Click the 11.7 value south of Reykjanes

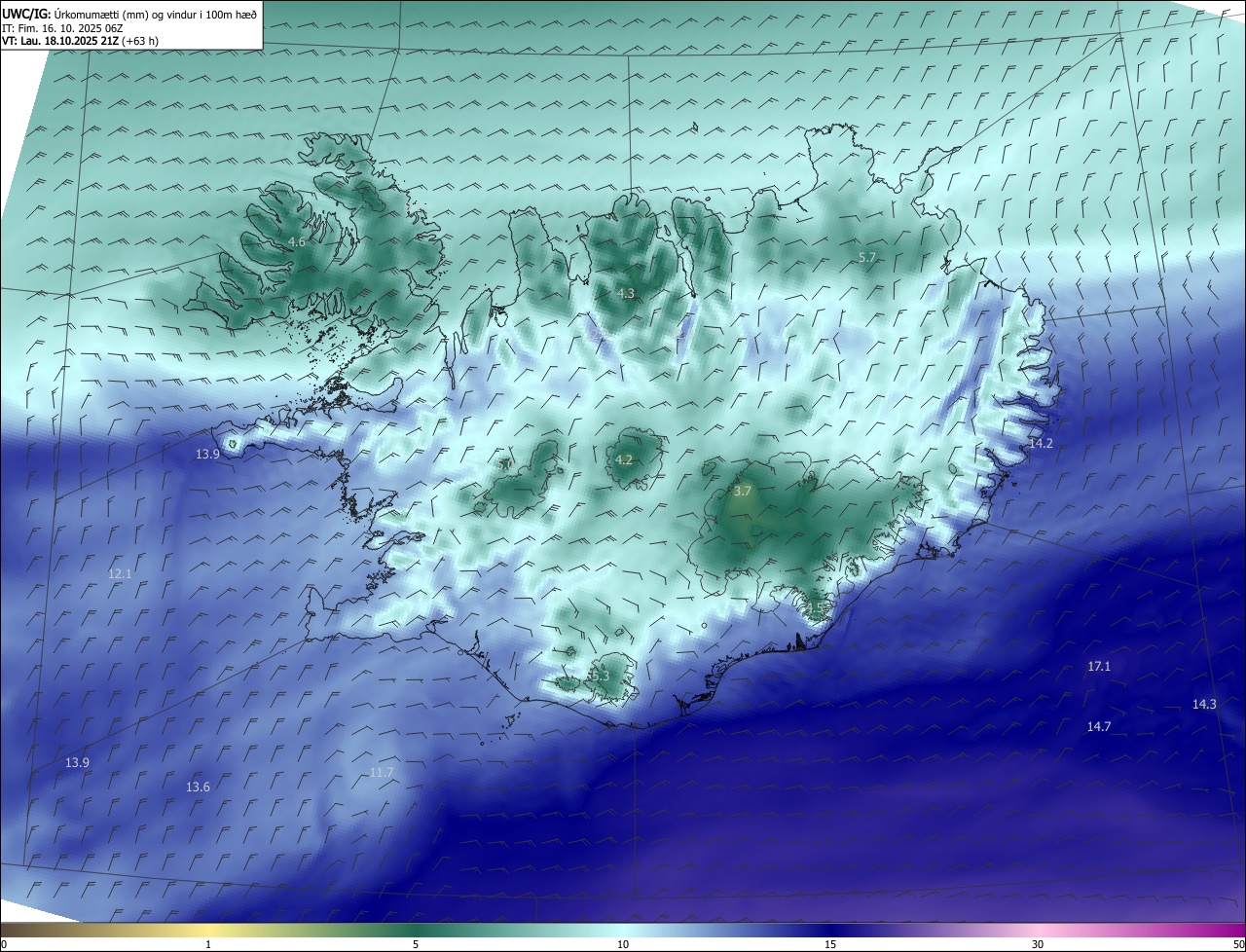click(382, 773)
